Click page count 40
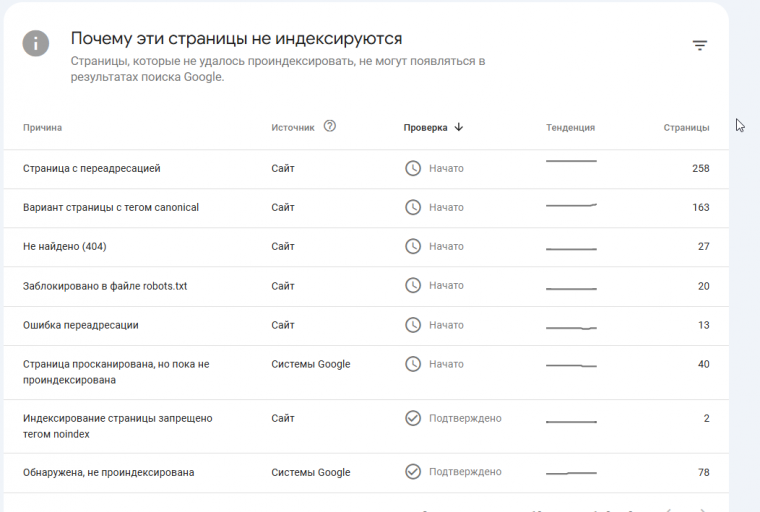Viewport: 760px width, 512px height. 703,364
